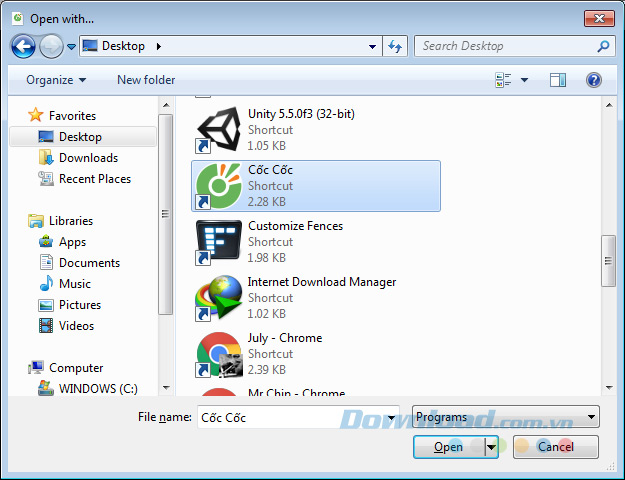Expand the Open button split arrow
This screenshot has width=625, height=480.
[x=491, y=447]
